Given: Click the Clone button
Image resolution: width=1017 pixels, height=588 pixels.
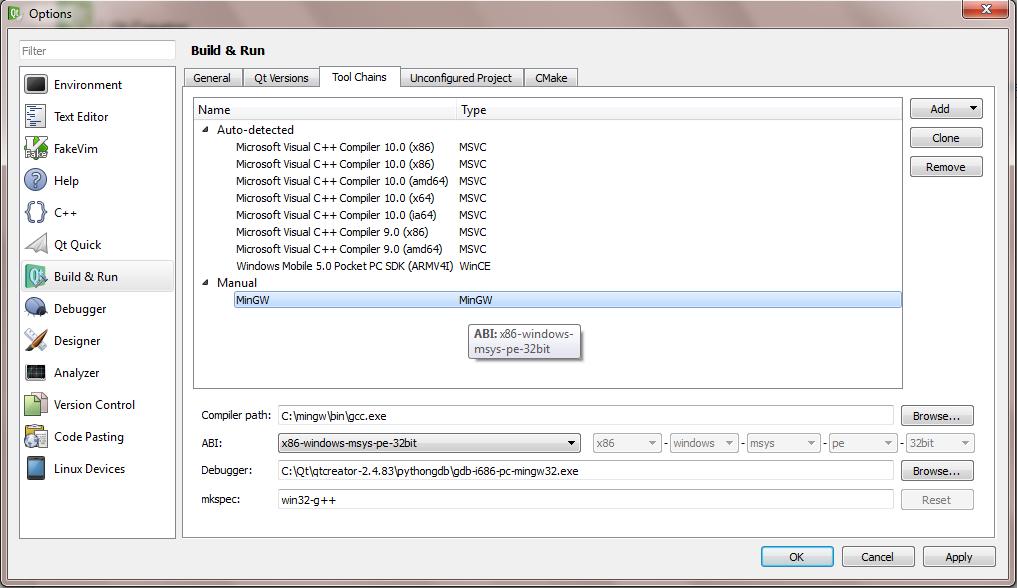Looking at the screenshot, I should (946, 138).
